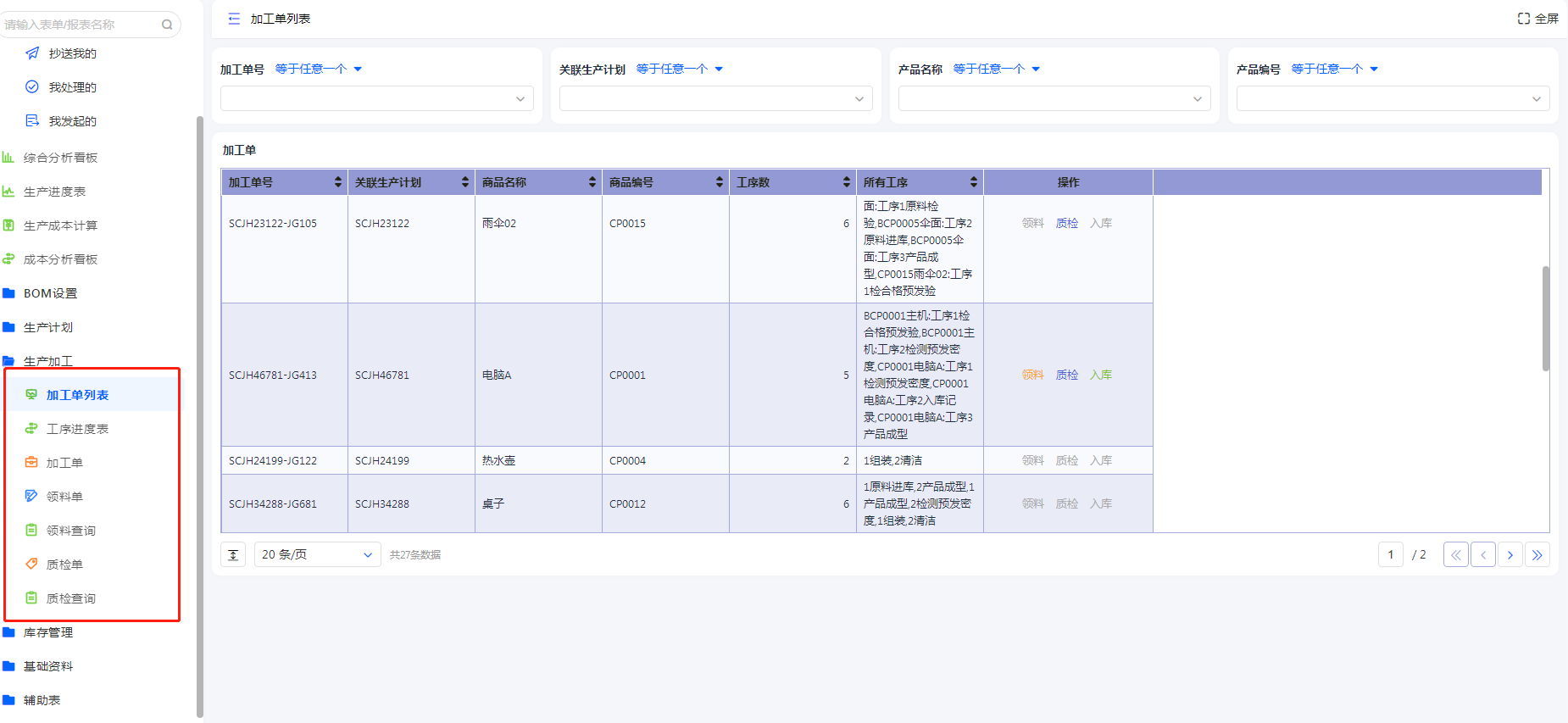Click the export icon beside page size
This screenshot has width=1568, height=723.
click(233, 555)
